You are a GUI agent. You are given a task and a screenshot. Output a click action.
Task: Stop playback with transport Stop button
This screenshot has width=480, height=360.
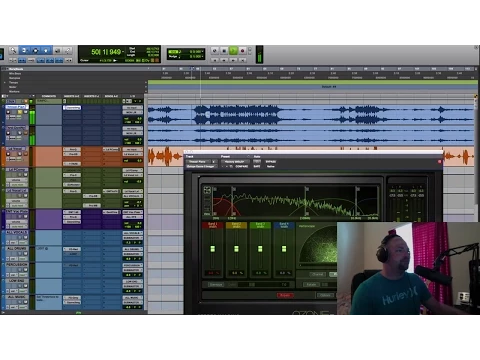click(x=224, y=51)
